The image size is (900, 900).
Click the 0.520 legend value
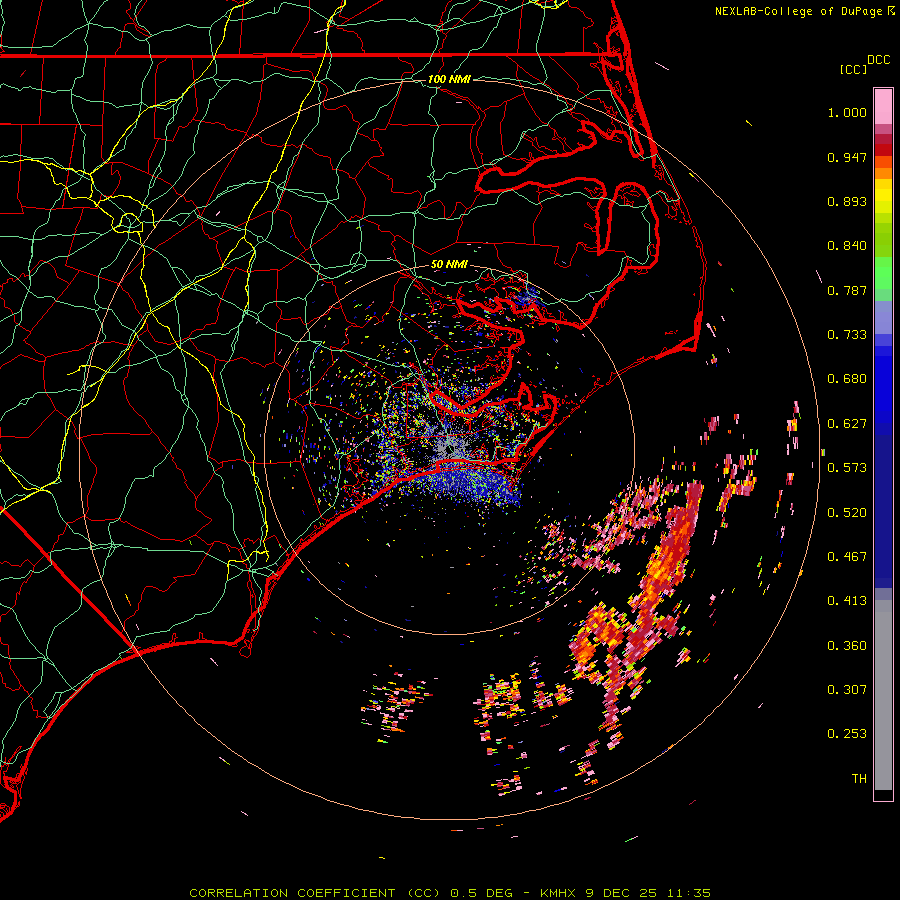click(847, 513)
